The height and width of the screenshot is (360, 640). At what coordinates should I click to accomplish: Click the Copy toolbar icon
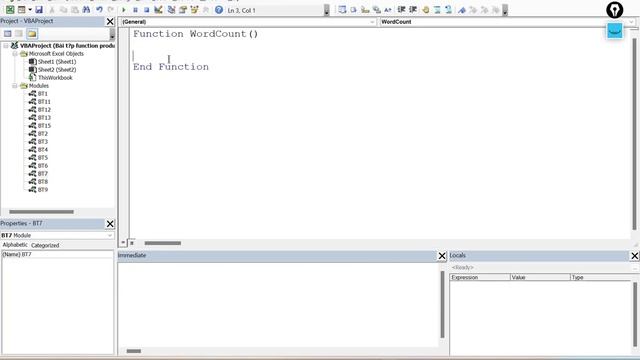pyautogui.click(x=63, y=10)
